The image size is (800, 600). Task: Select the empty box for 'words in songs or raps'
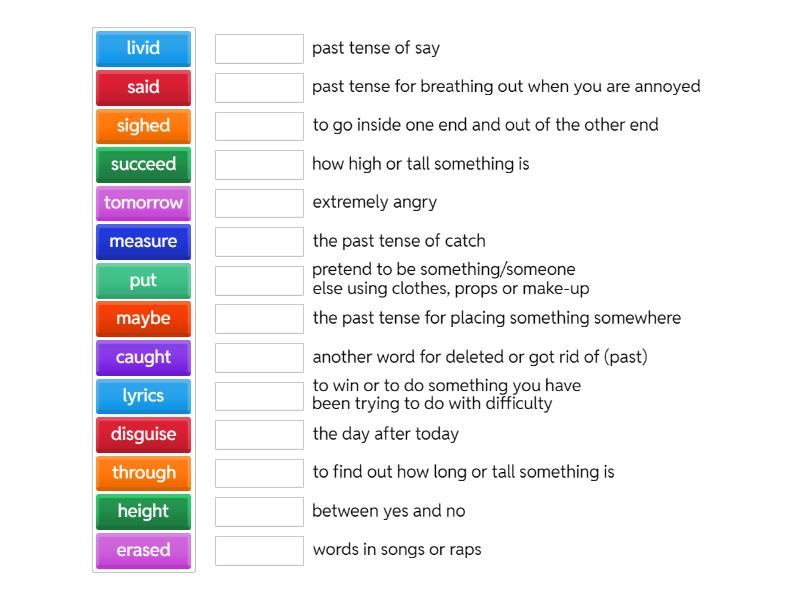[259, 551]
